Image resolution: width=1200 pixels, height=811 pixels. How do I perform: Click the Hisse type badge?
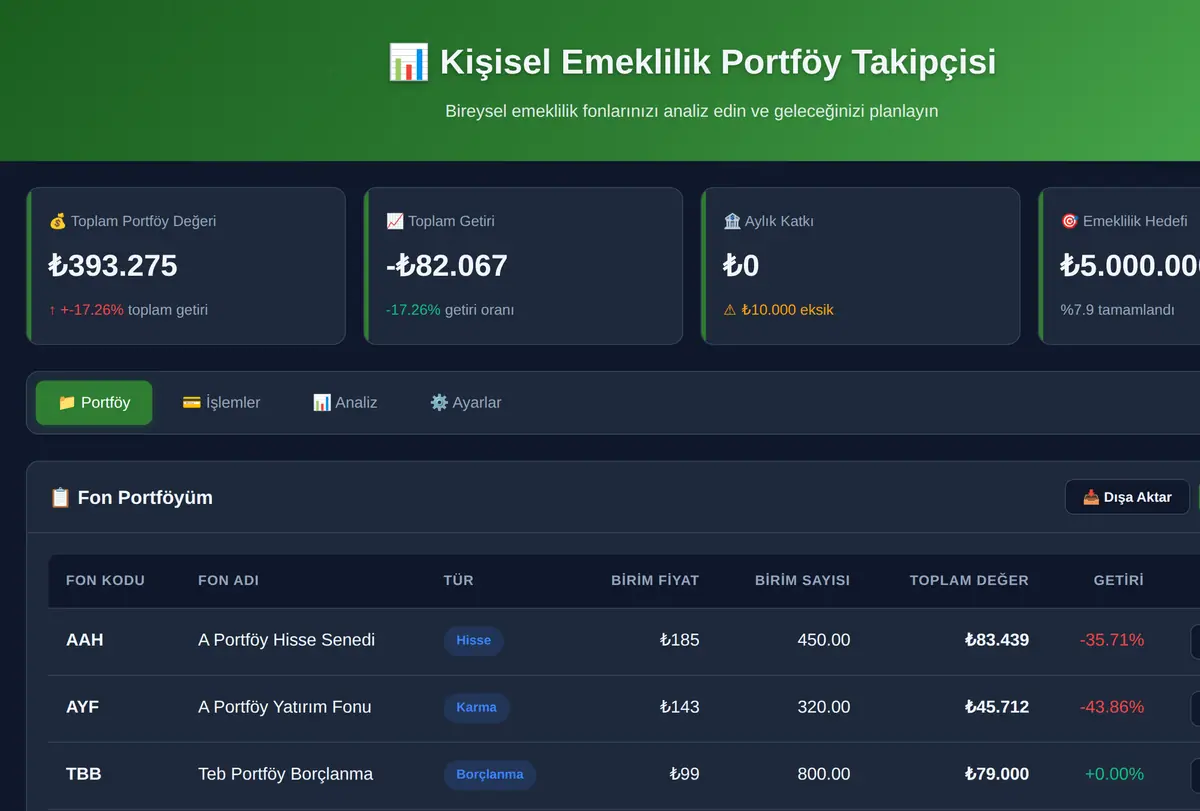tap(474, 641)
